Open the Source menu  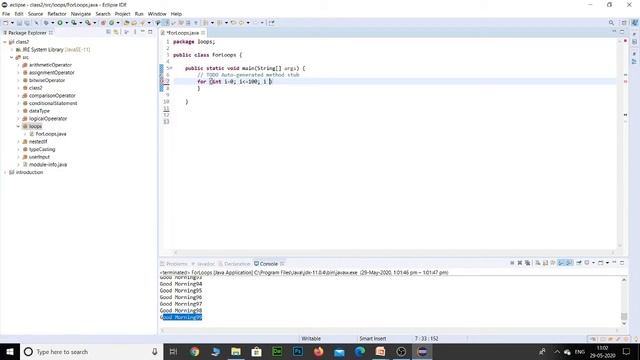(x=35, y=14)
